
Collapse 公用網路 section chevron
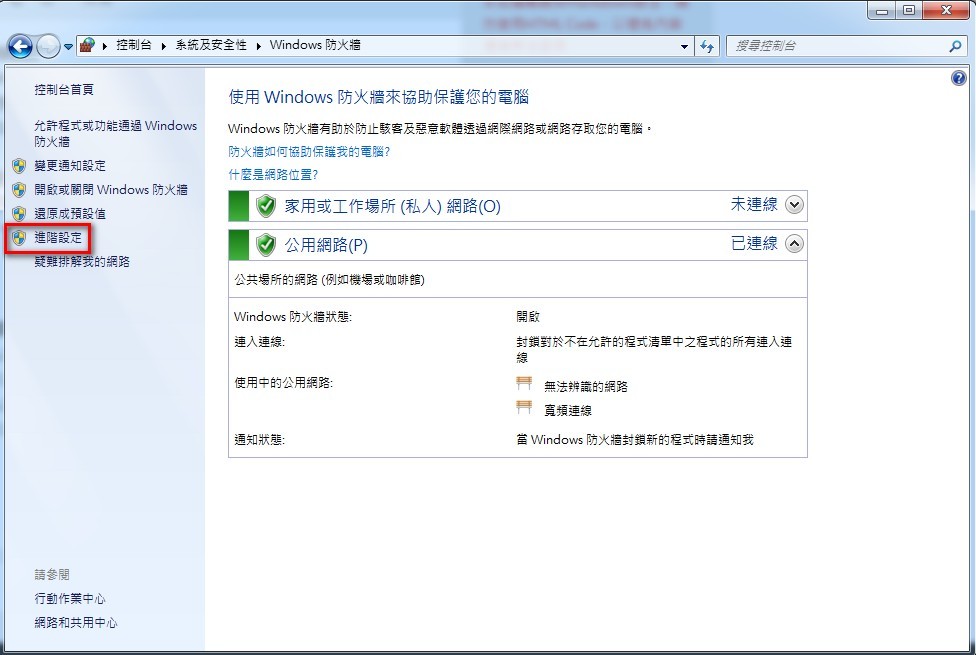(x=794, y=243)
